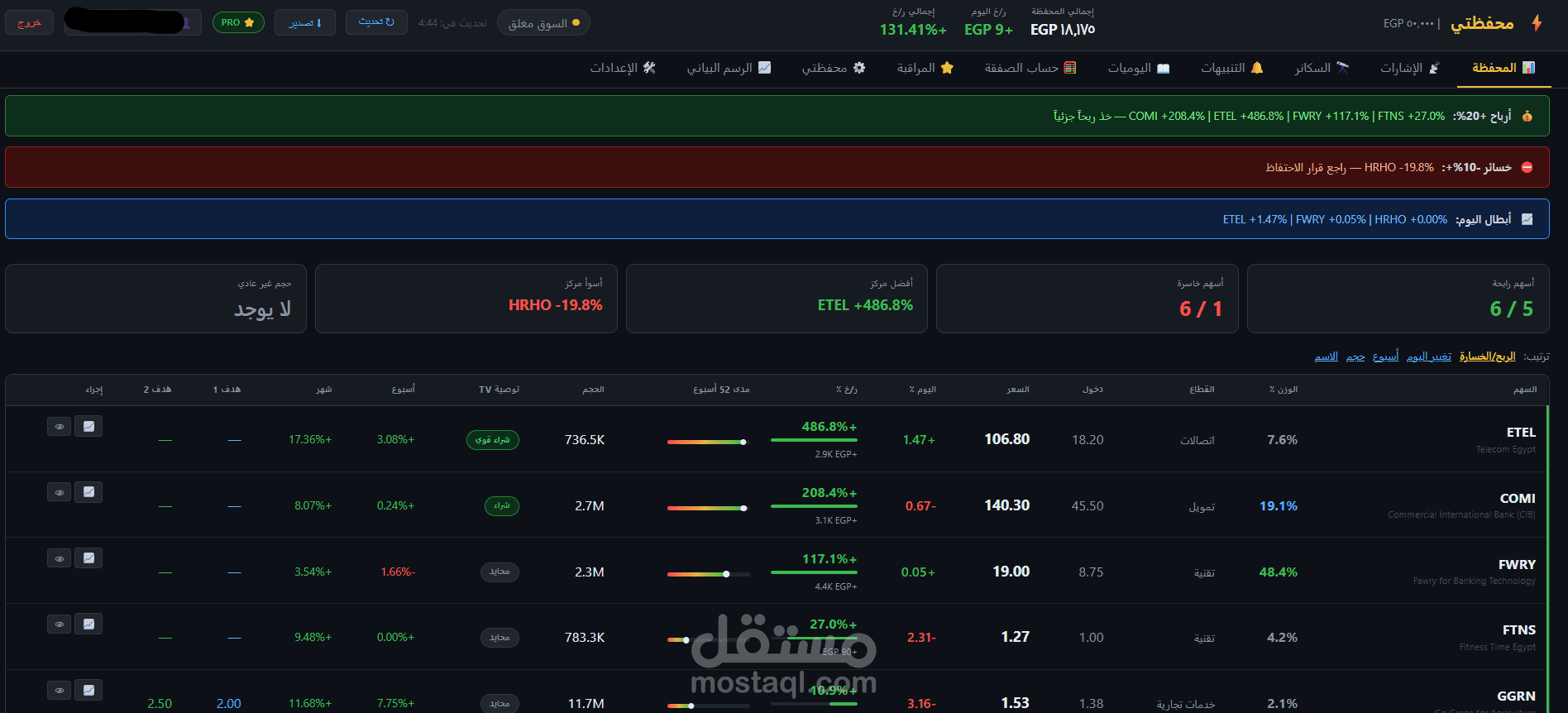Click the تحديث refresh button
The height and width of the screenshot is (713, 1568).
point(376,22)
